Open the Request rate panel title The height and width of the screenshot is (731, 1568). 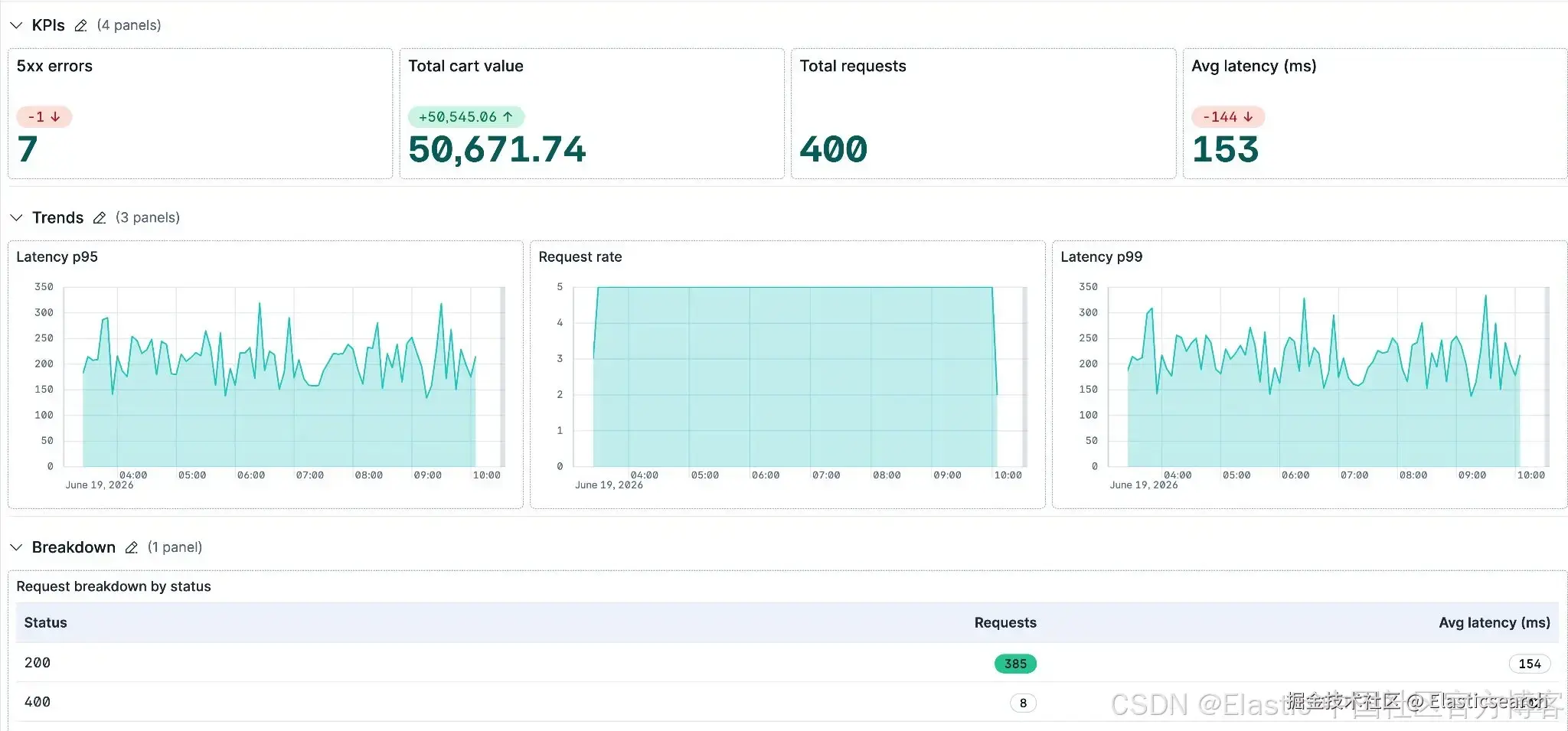(x=580, y=257)
